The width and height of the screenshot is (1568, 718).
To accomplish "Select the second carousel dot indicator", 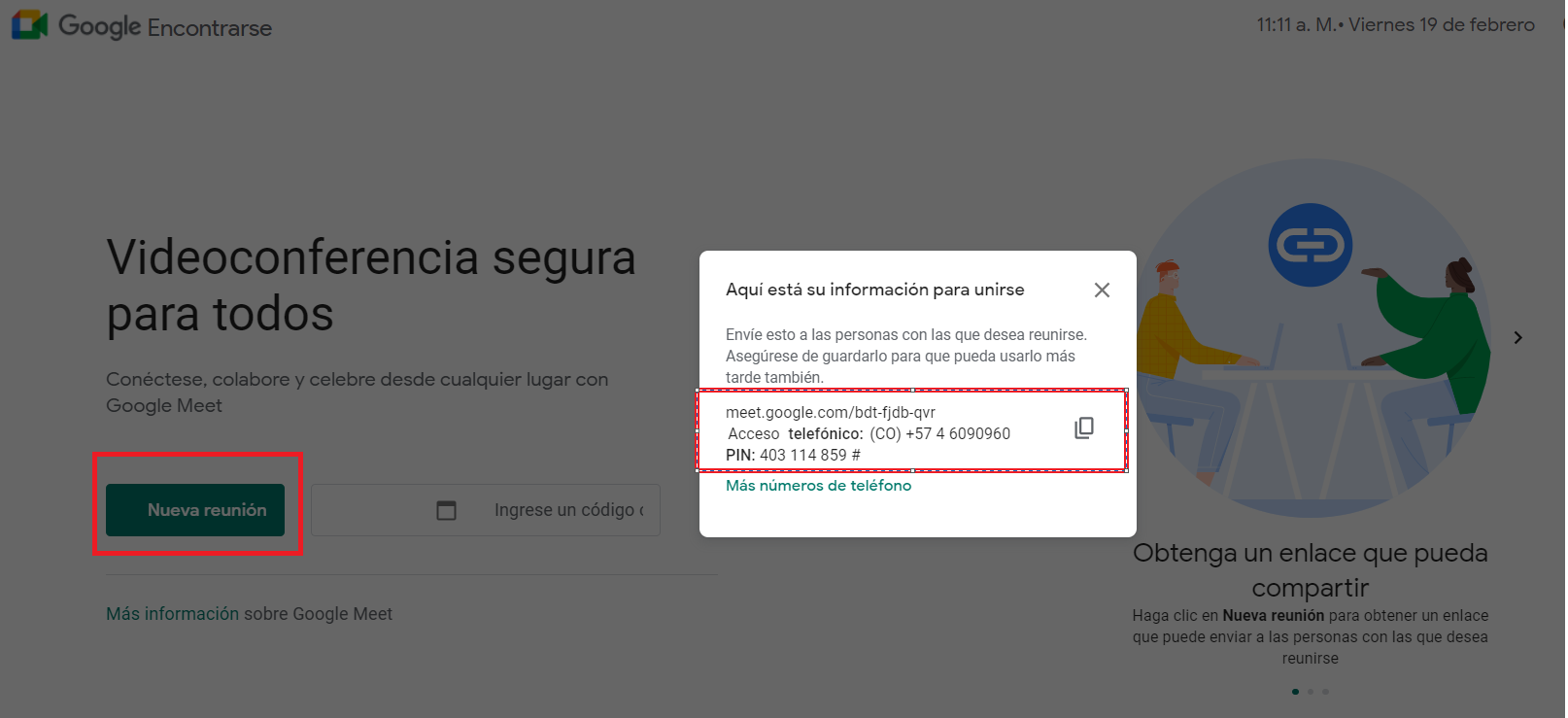I will (x=1311, y=692).
